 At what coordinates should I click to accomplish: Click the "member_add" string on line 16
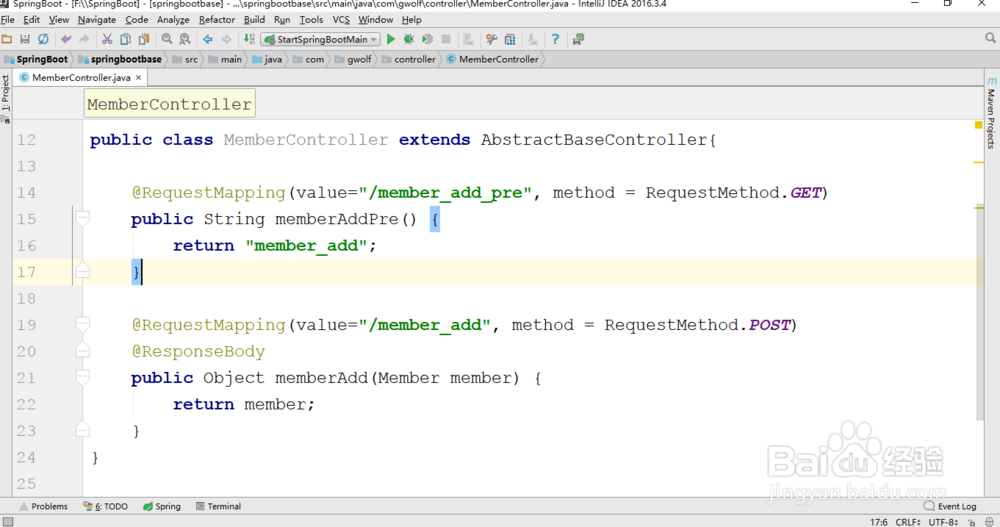306,246
